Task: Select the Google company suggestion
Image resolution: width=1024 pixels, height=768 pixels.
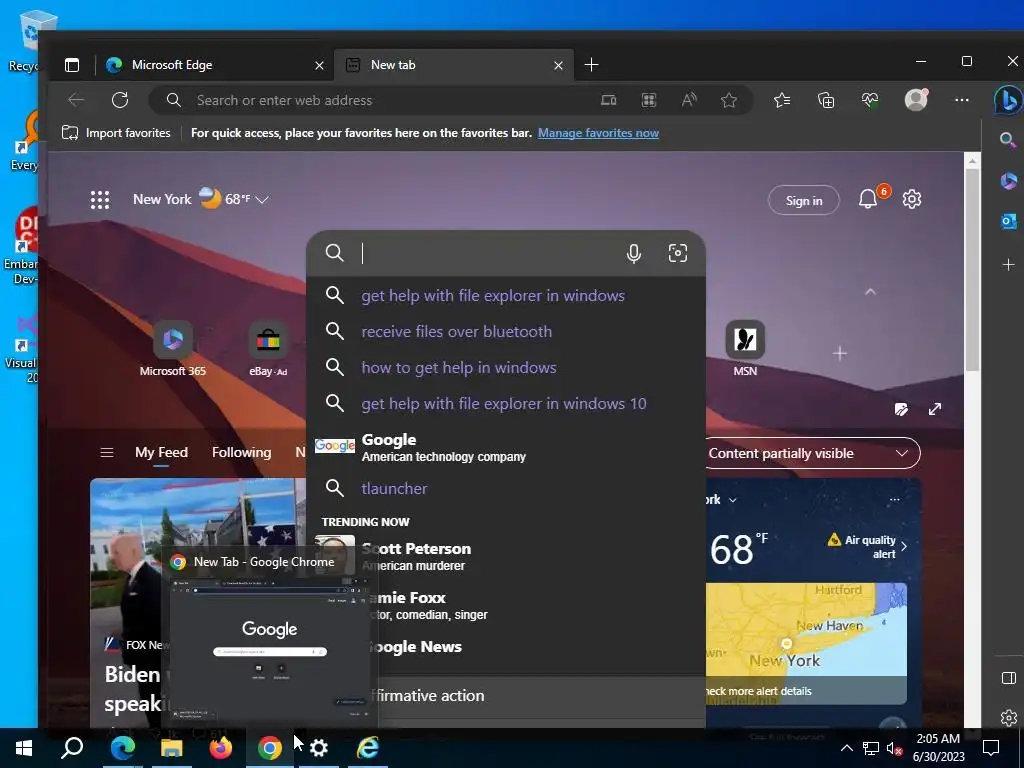Action: [506, 447]
